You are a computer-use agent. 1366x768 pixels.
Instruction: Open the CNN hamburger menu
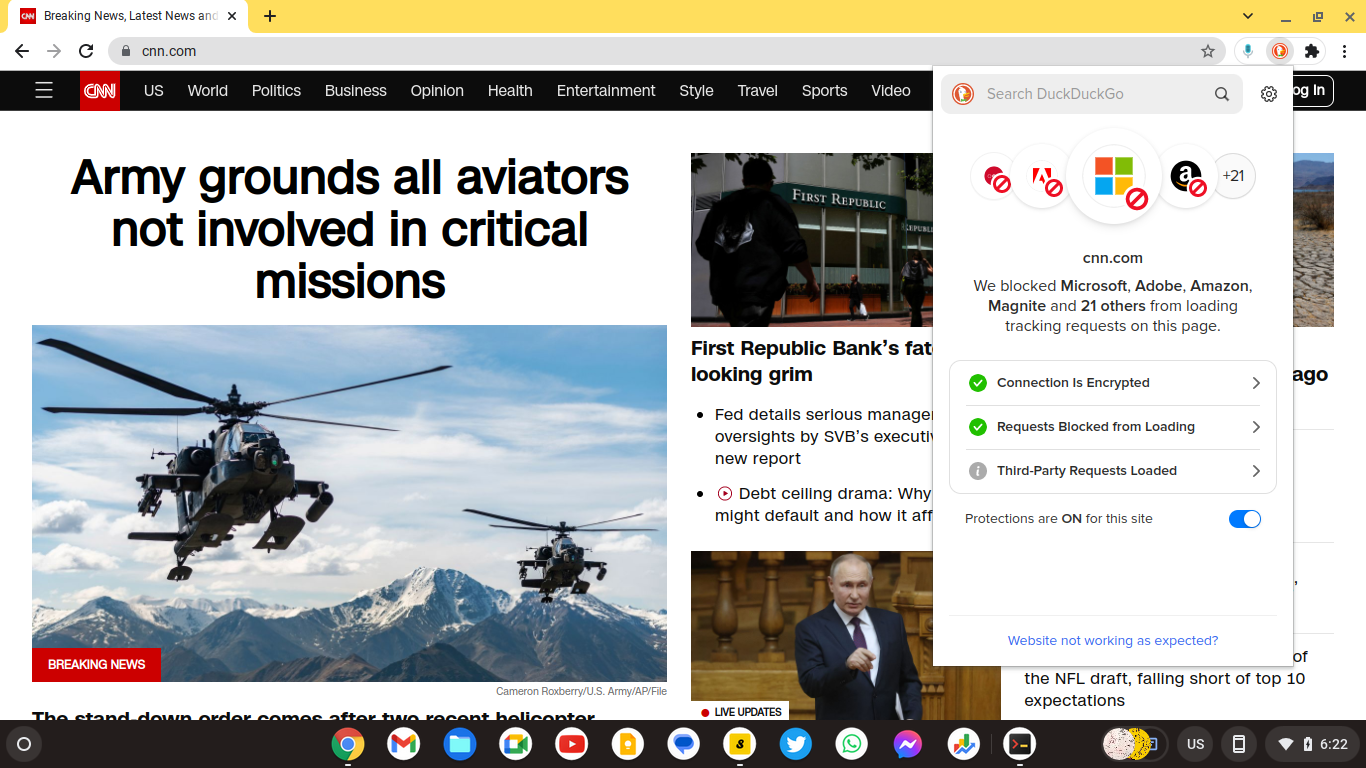(x=44, y=90)
